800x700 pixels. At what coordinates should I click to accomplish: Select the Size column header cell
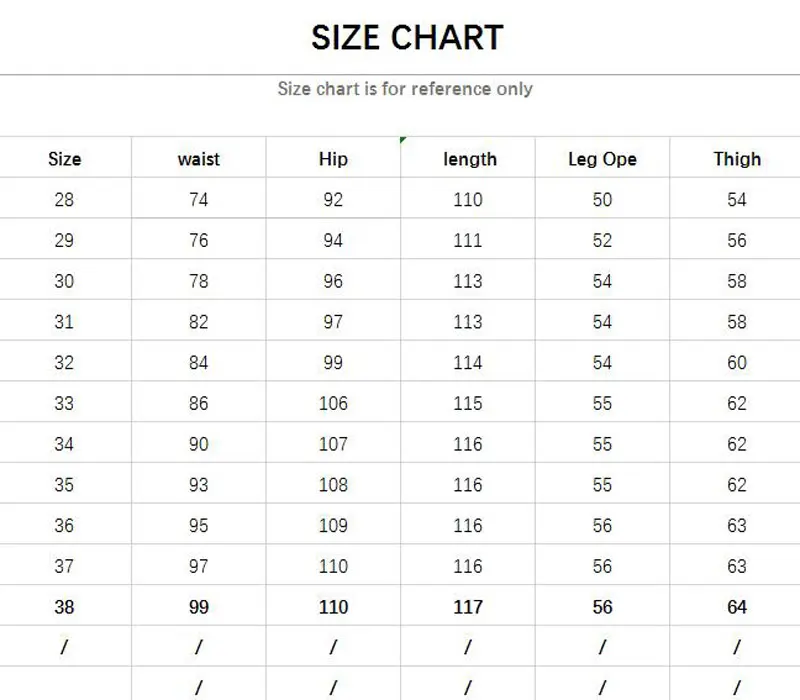[64, 159]
